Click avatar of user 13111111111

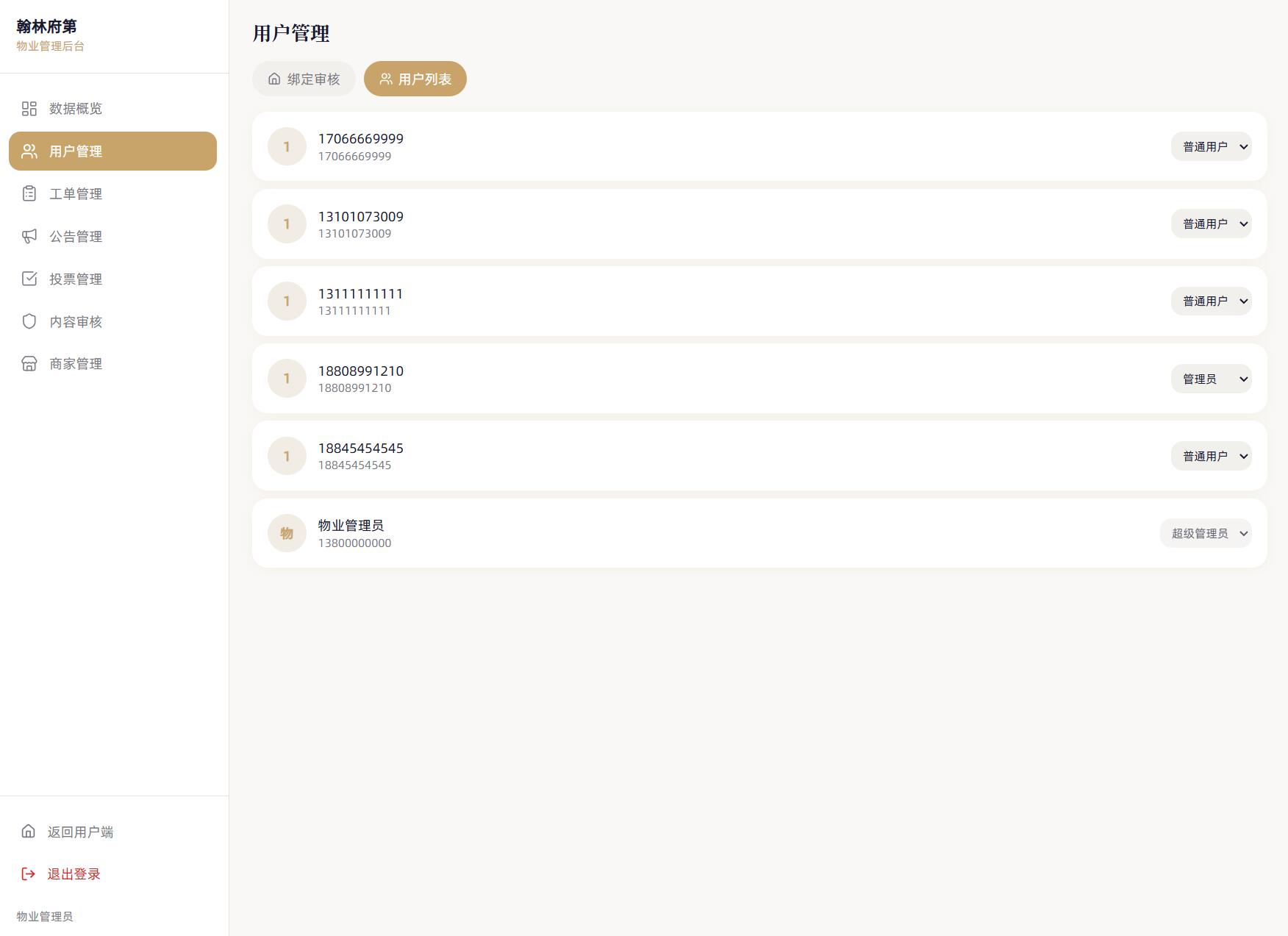tap(287, 301)
